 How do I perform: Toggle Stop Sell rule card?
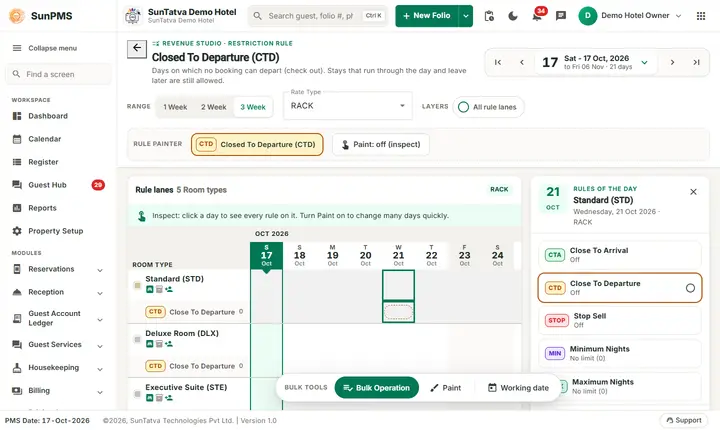click(619, 320)
